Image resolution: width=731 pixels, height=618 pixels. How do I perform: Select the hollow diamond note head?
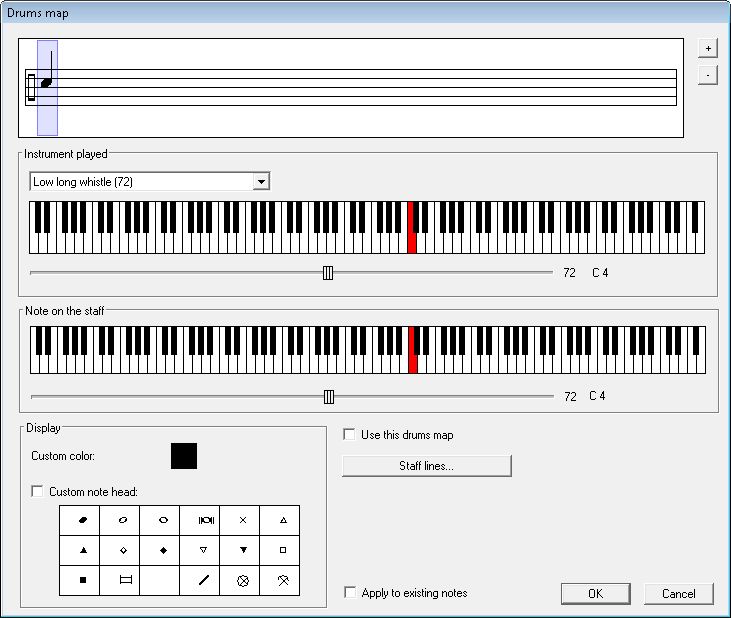tap(122, 550)
